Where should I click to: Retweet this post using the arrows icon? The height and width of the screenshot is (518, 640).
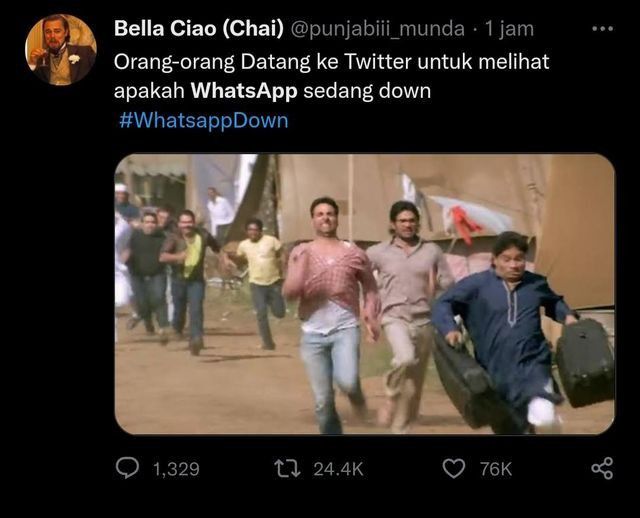click(288, 468)
